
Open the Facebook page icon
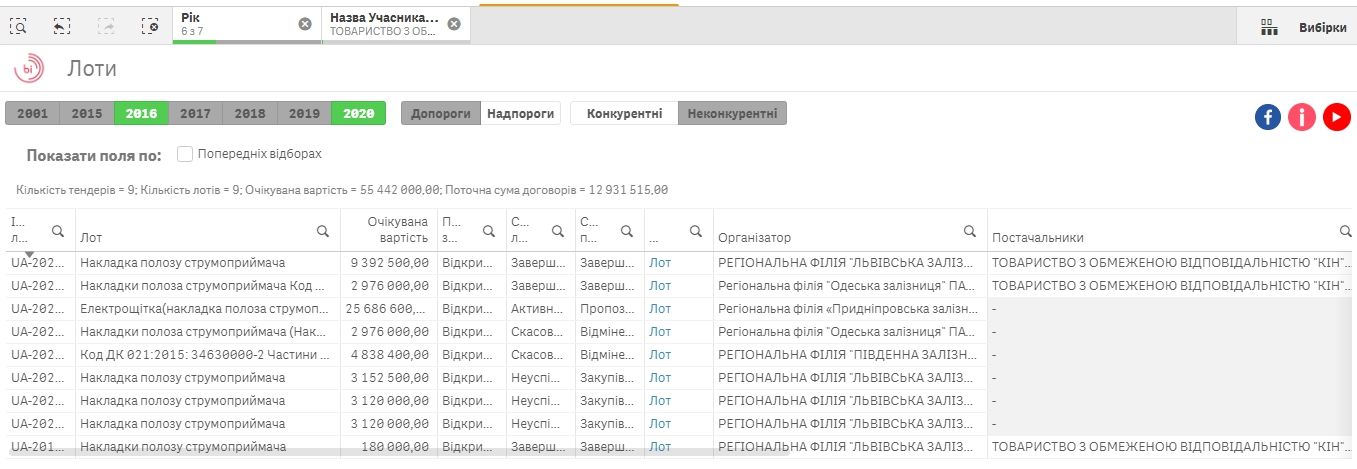[1268, 117]
